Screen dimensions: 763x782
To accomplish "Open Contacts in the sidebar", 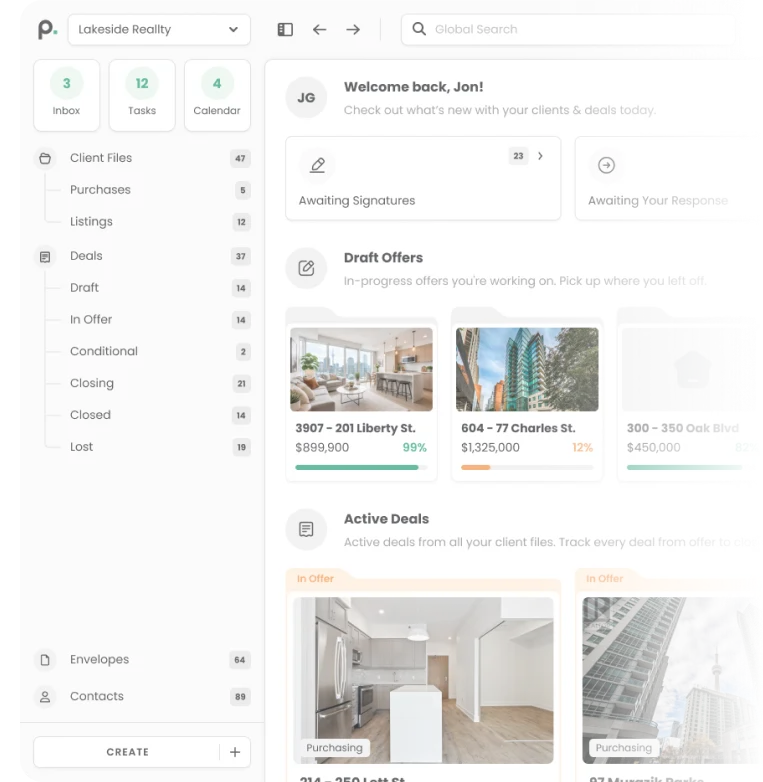I will click(x=97, y=696).
